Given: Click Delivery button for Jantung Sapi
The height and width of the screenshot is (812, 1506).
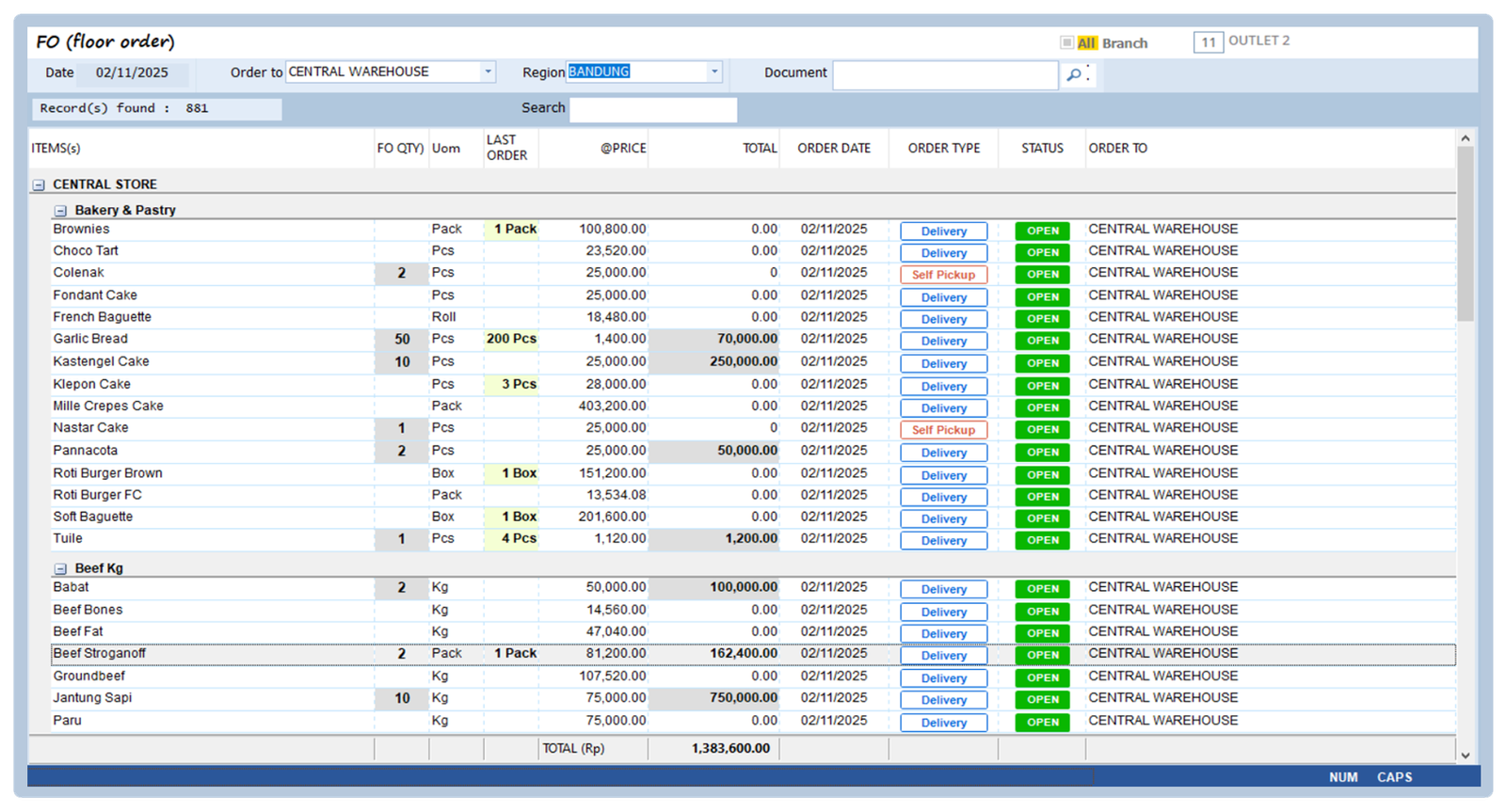Looking at the screenshot, I should click(x=944, y=700).
